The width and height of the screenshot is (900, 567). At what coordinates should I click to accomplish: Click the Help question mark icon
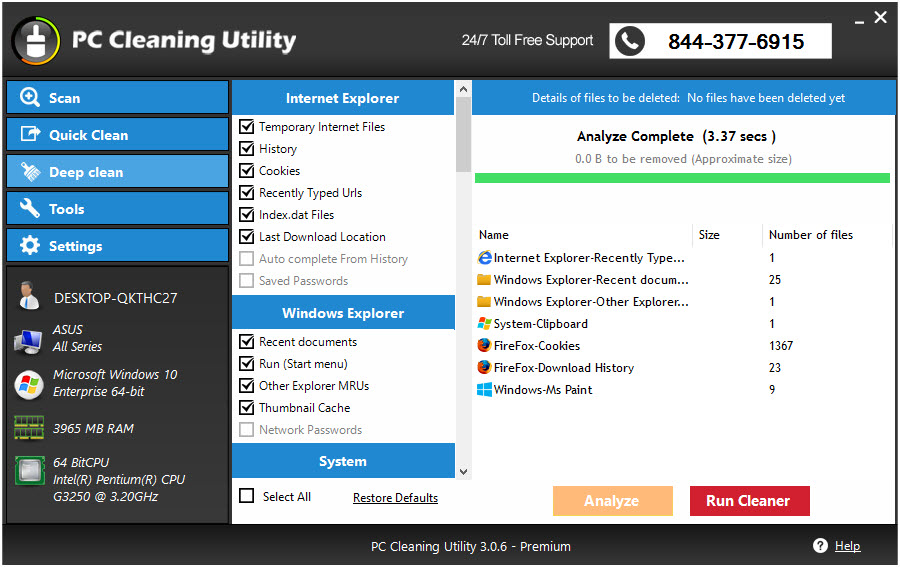(x=820, y=546)
